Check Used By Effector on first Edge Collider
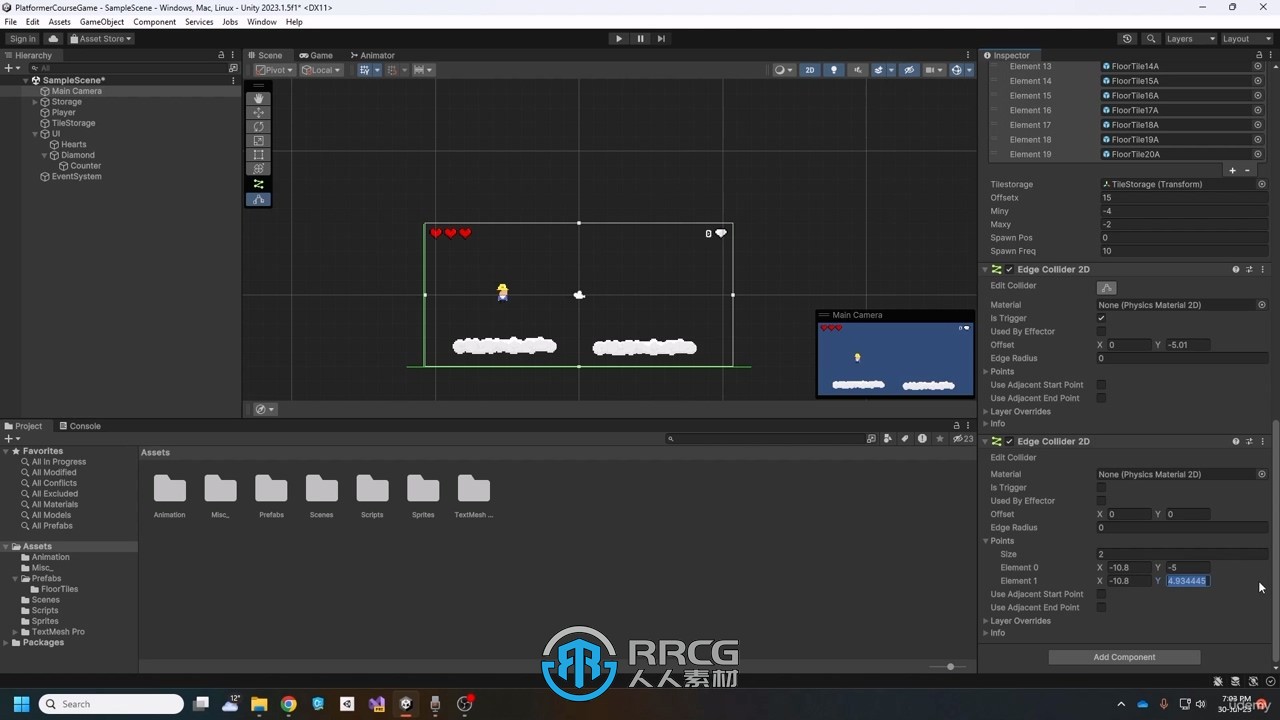Screen dimensions: 1280x720 pos(1101,331)
